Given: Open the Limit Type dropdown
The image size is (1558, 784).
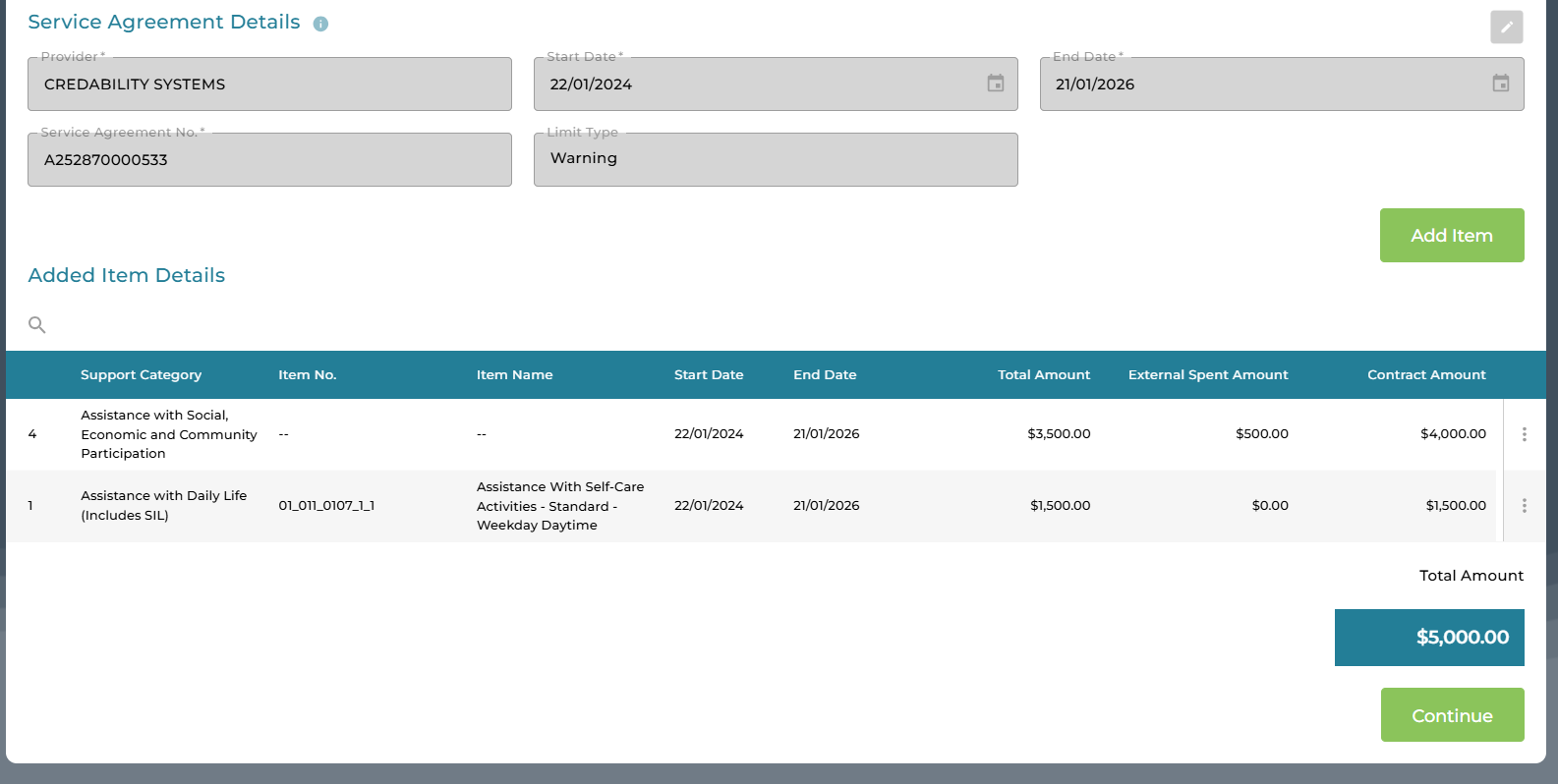Looking at the screenshot, I should [775, 159].
